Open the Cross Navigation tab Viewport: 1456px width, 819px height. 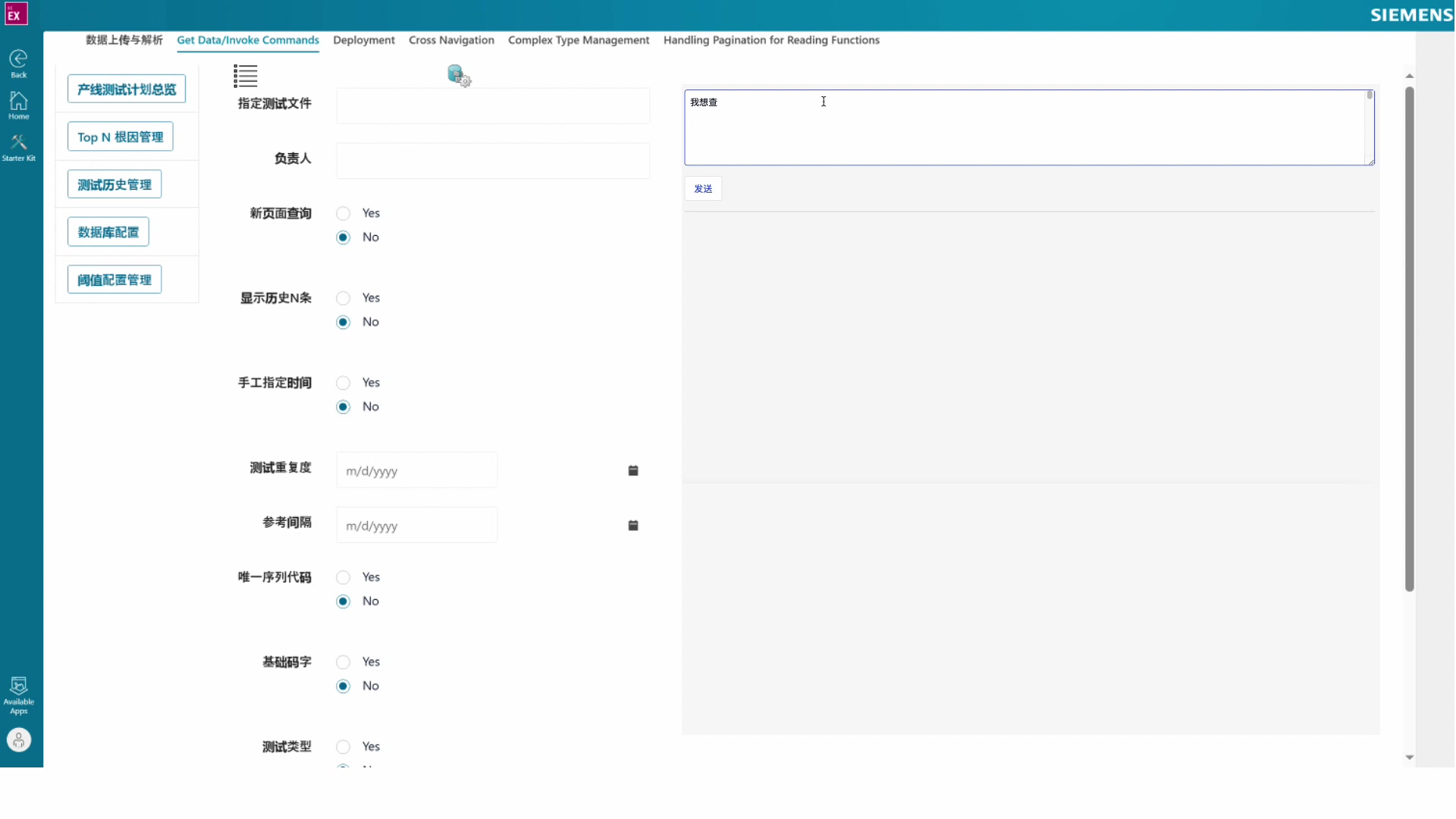451,40
